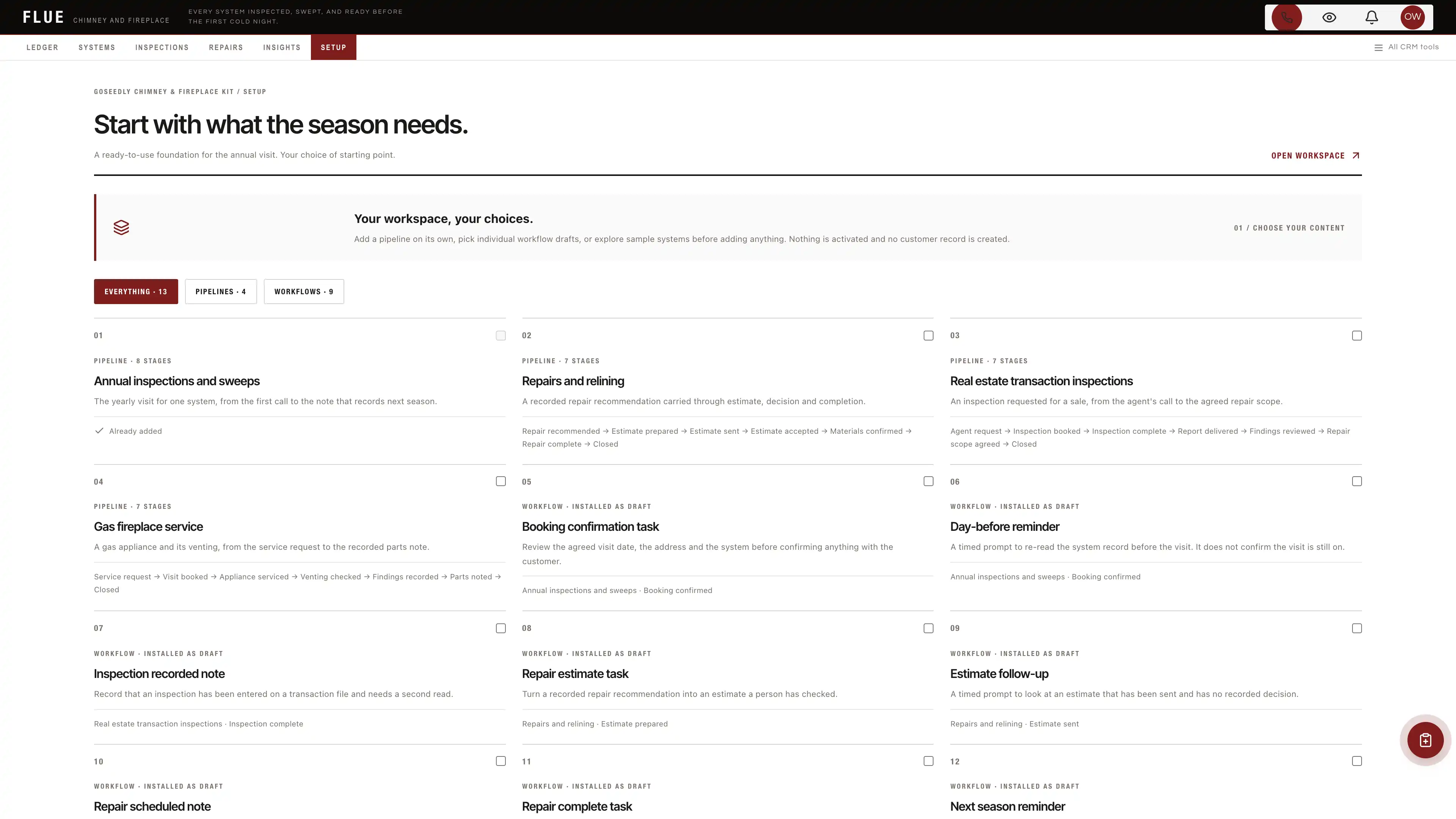The height and width of the screenshot is (819, 1456).
Task: Click the All CRM tools hamburger icon
Action: [x=1379, y=47]
